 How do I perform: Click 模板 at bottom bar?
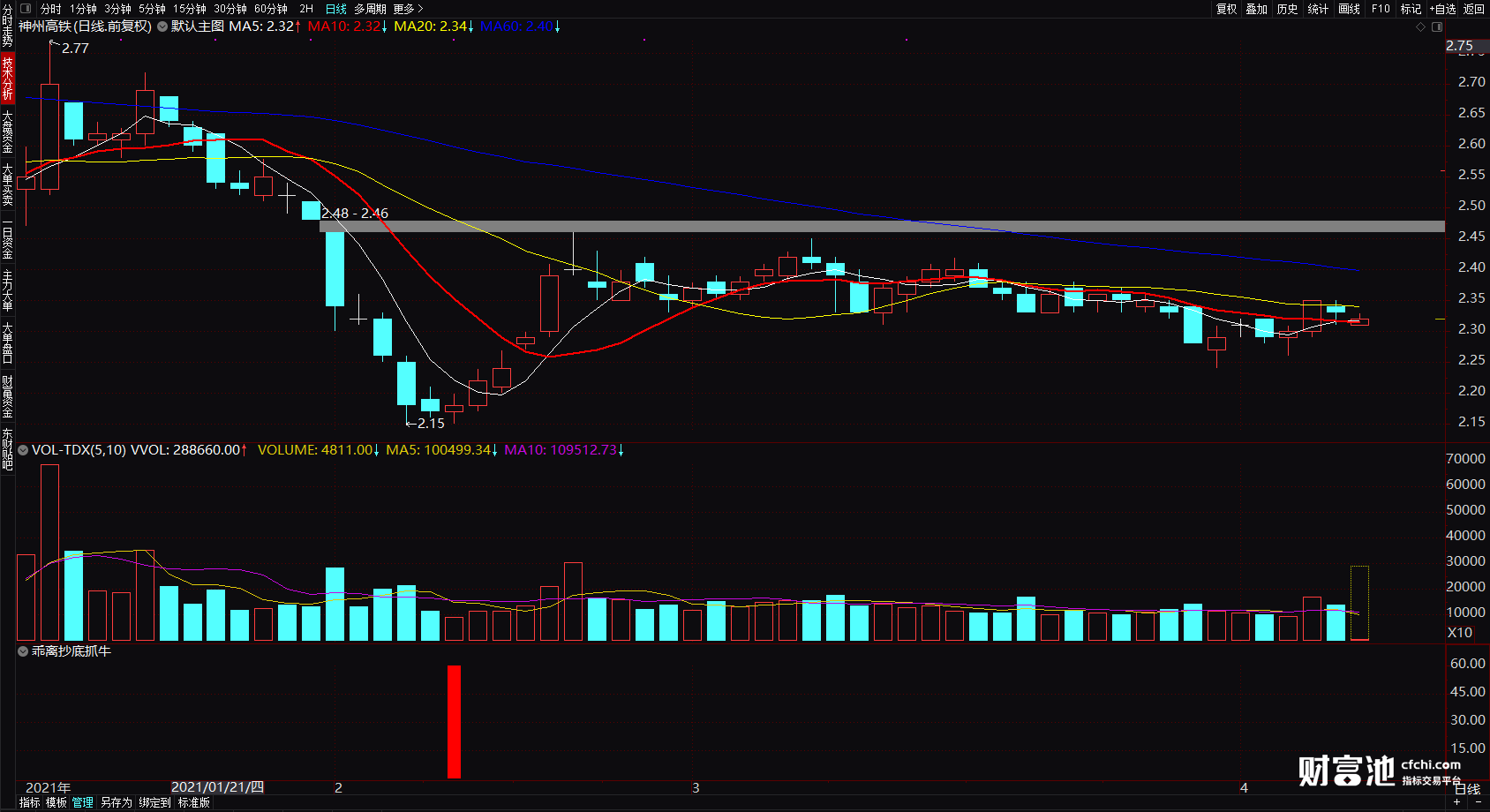click(x=56, y=802)
